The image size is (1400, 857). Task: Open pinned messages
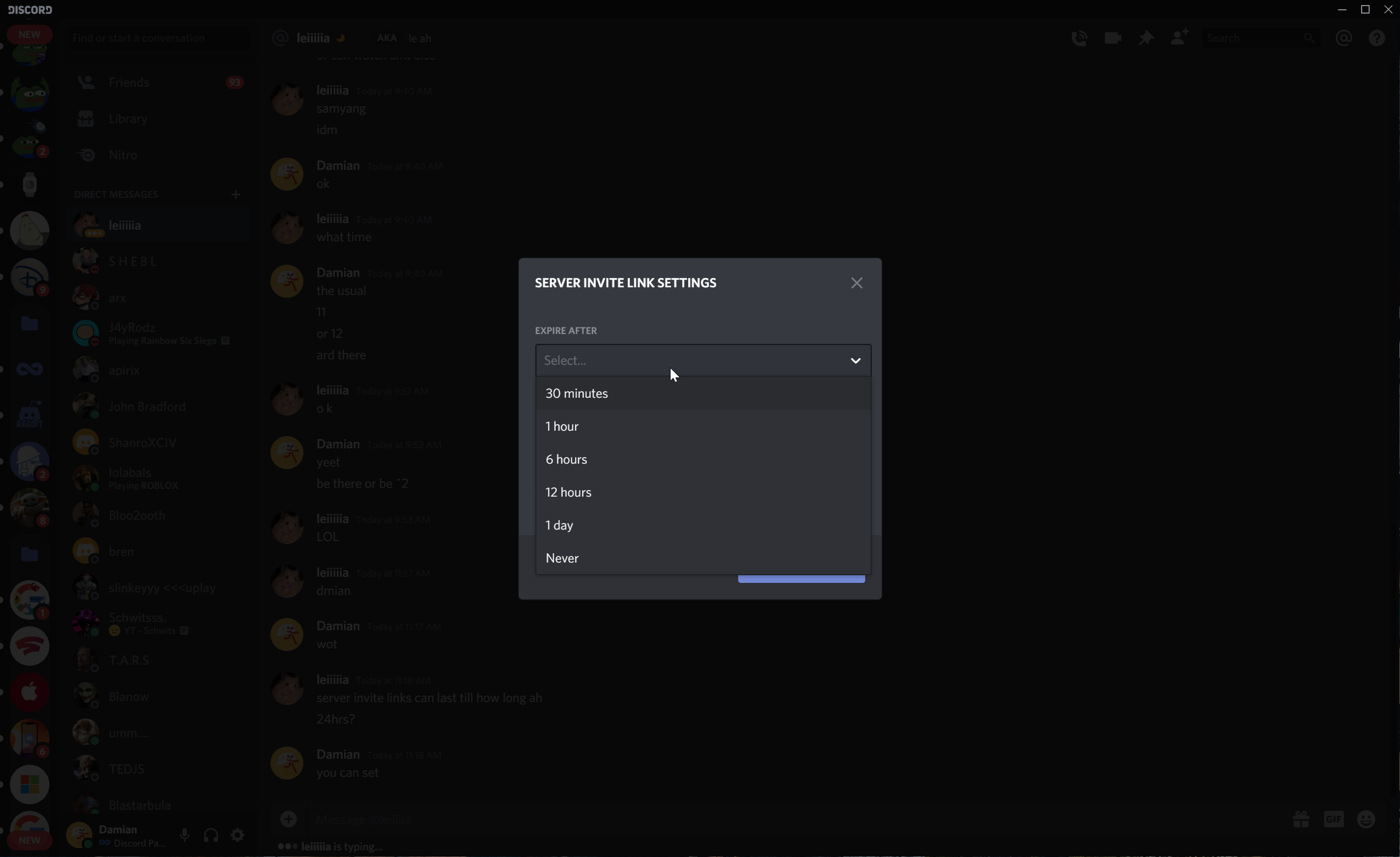pyautogui.click(x=1146, y=38)
